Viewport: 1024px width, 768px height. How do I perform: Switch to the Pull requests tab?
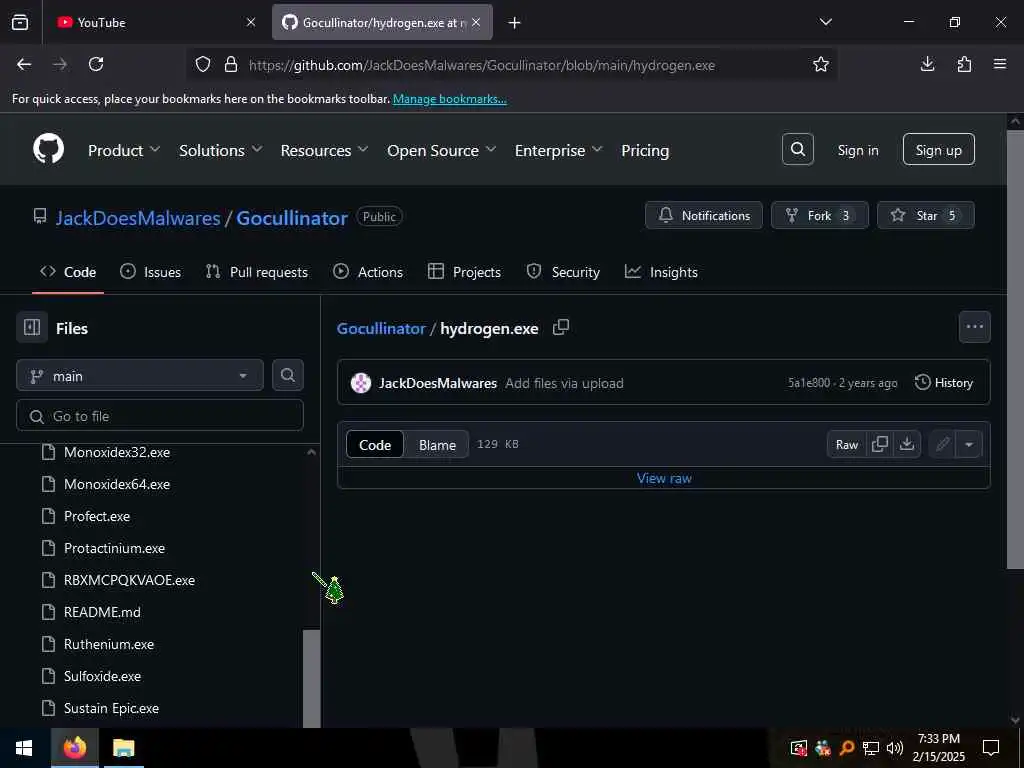(x=257, y=272)
